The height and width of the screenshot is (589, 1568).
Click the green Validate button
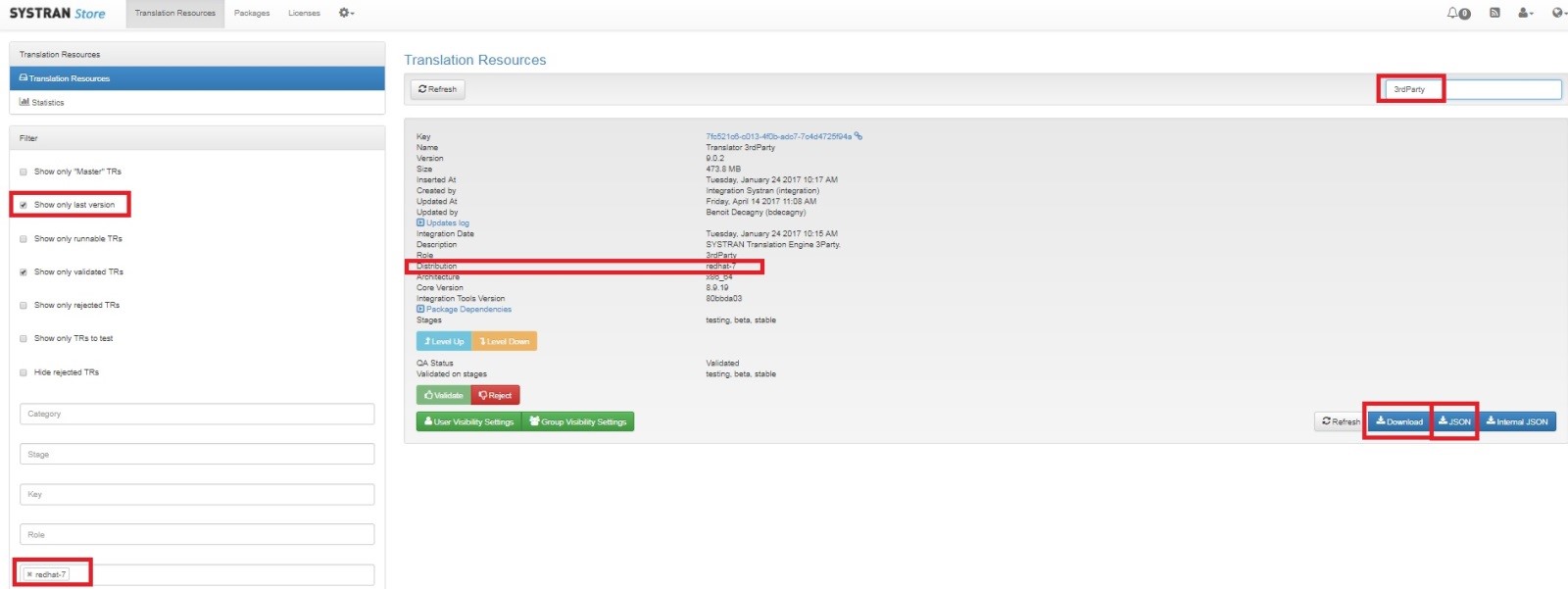[444, 395]
